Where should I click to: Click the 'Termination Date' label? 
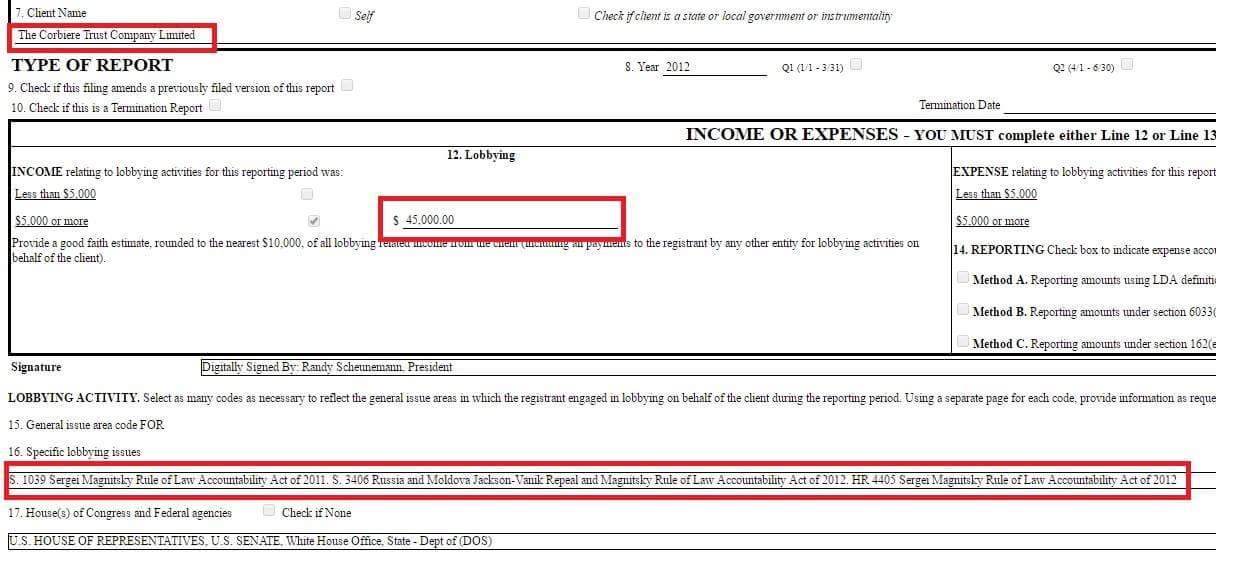coord(960,105)
